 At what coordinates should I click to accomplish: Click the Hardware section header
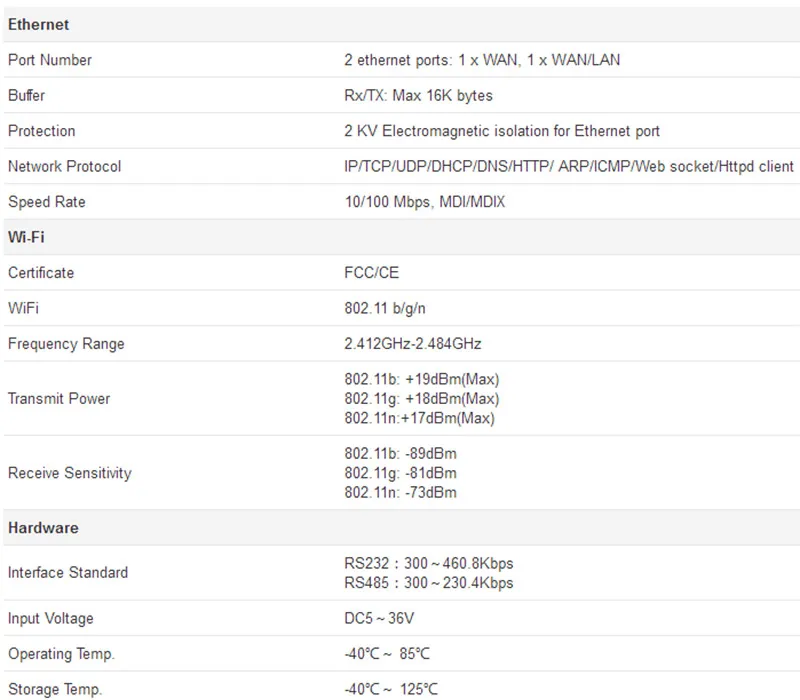click(43, 528)
